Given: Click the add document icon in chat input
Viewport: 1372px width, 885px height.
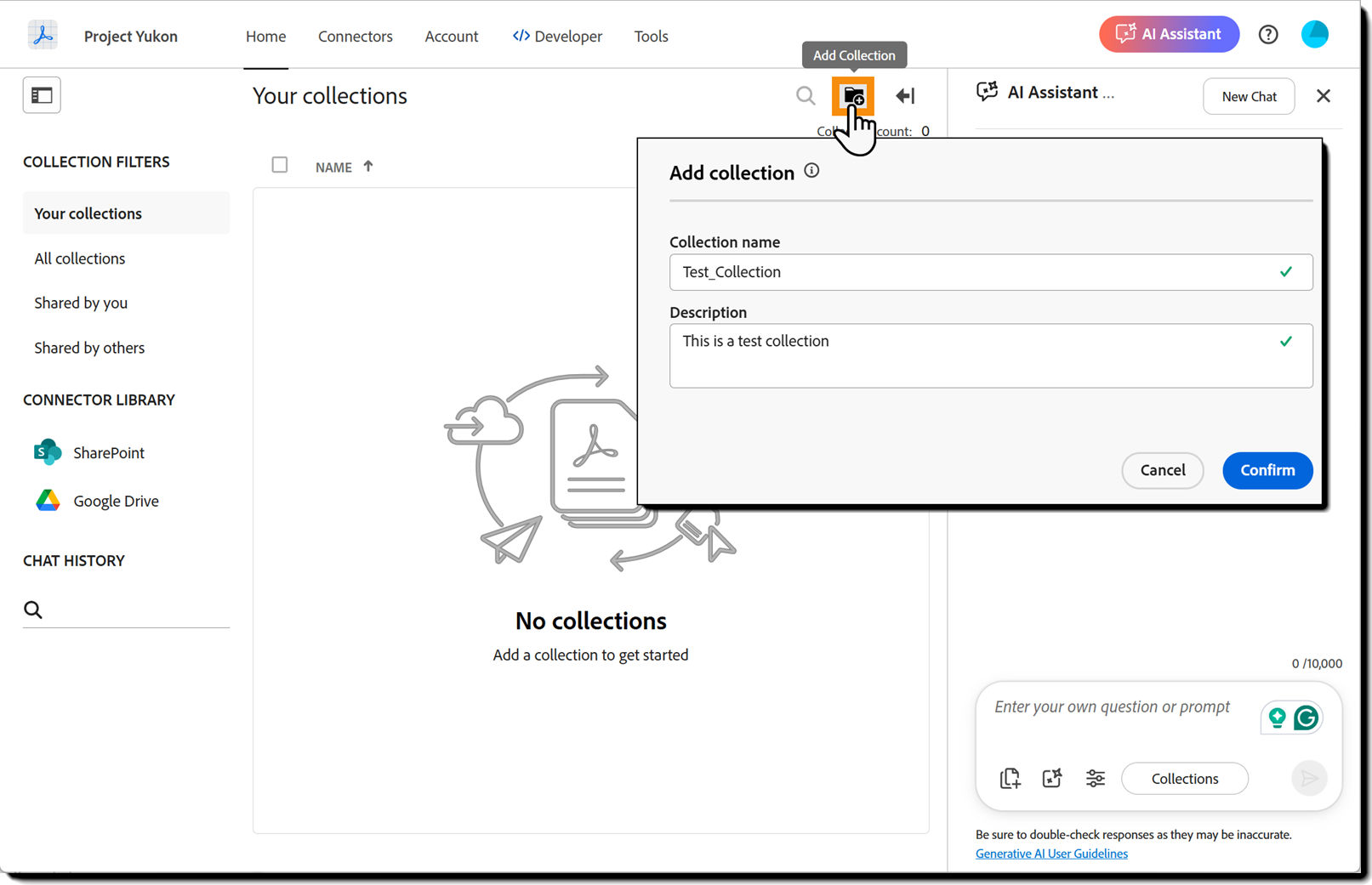Looking at the screenshot, I should tap(1010, 778).
